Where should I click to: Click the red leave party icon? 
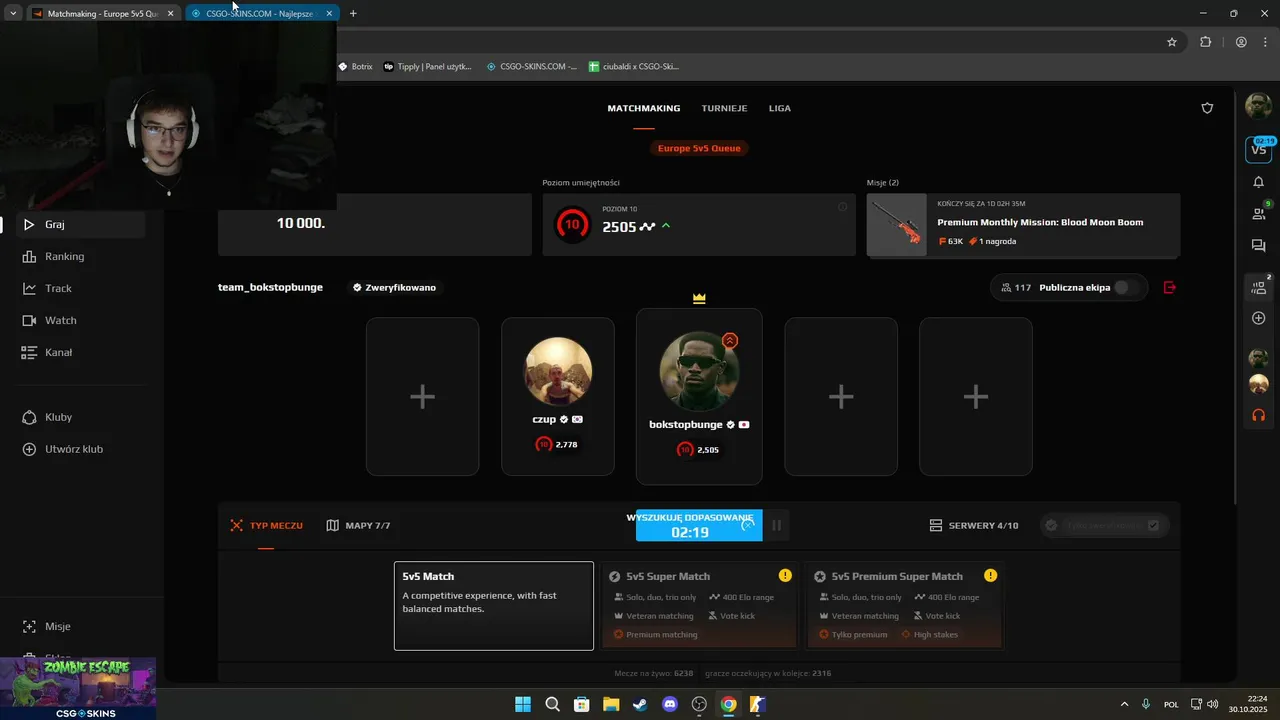1170,287
